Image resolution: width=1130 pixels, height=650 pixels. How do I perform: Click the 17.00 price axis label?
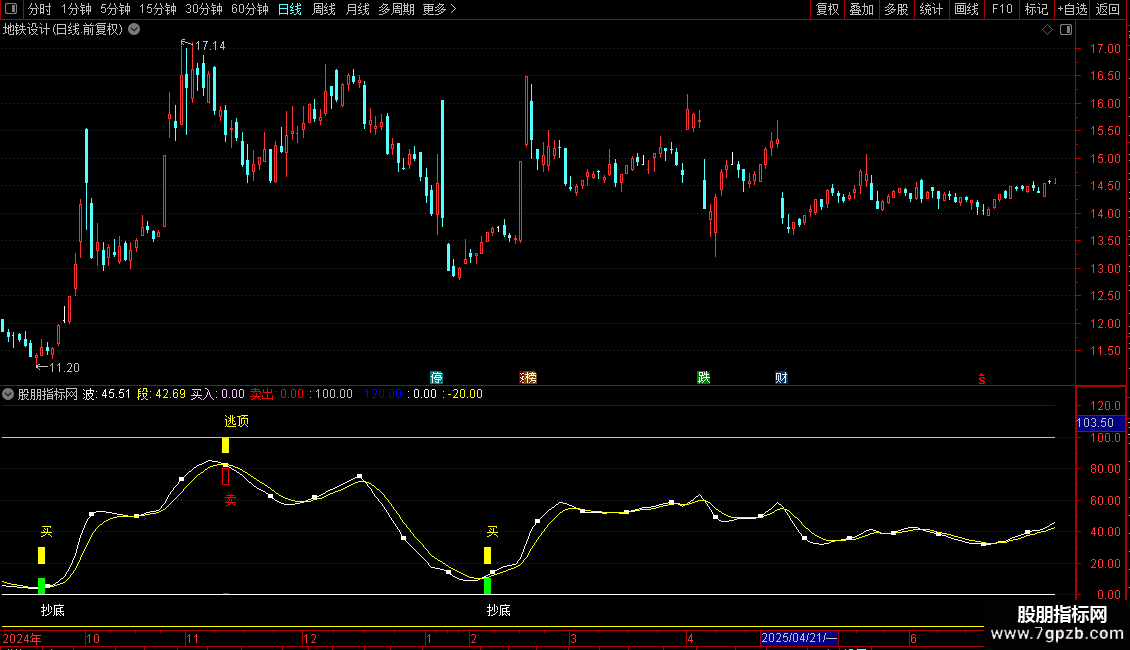click(x=1105, y=48)
